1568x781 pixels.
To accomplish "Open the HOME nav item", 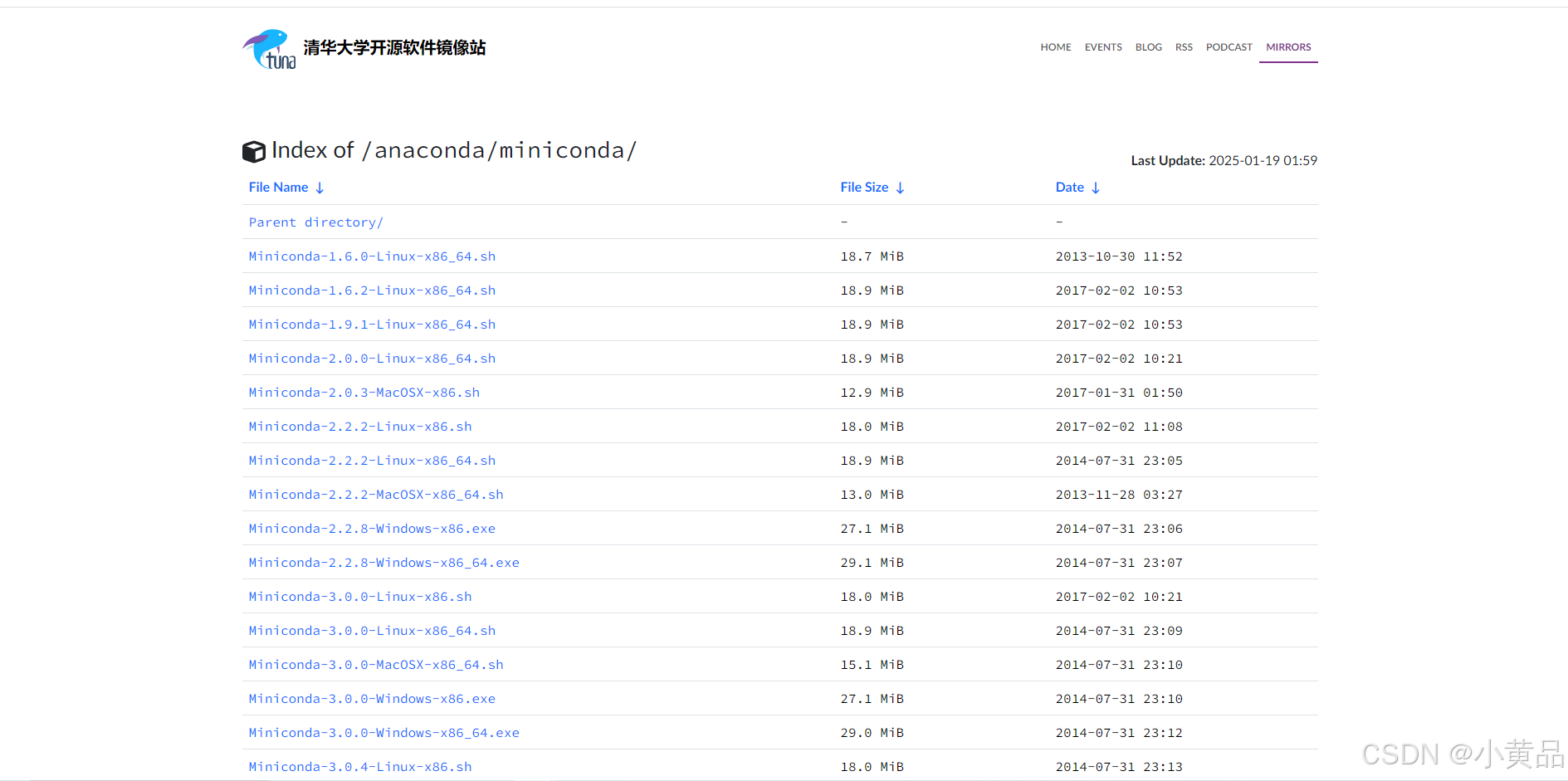I will [1056, 47].
